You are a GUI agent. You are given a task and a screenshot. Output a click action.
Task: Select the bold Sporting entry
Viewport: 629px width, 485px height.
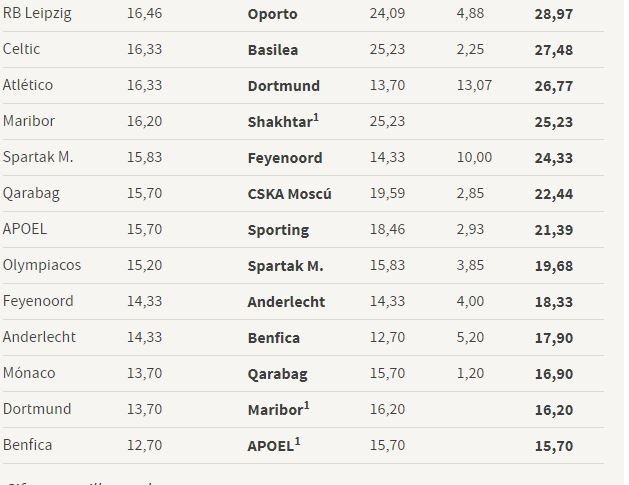click(x=278, y=229)
